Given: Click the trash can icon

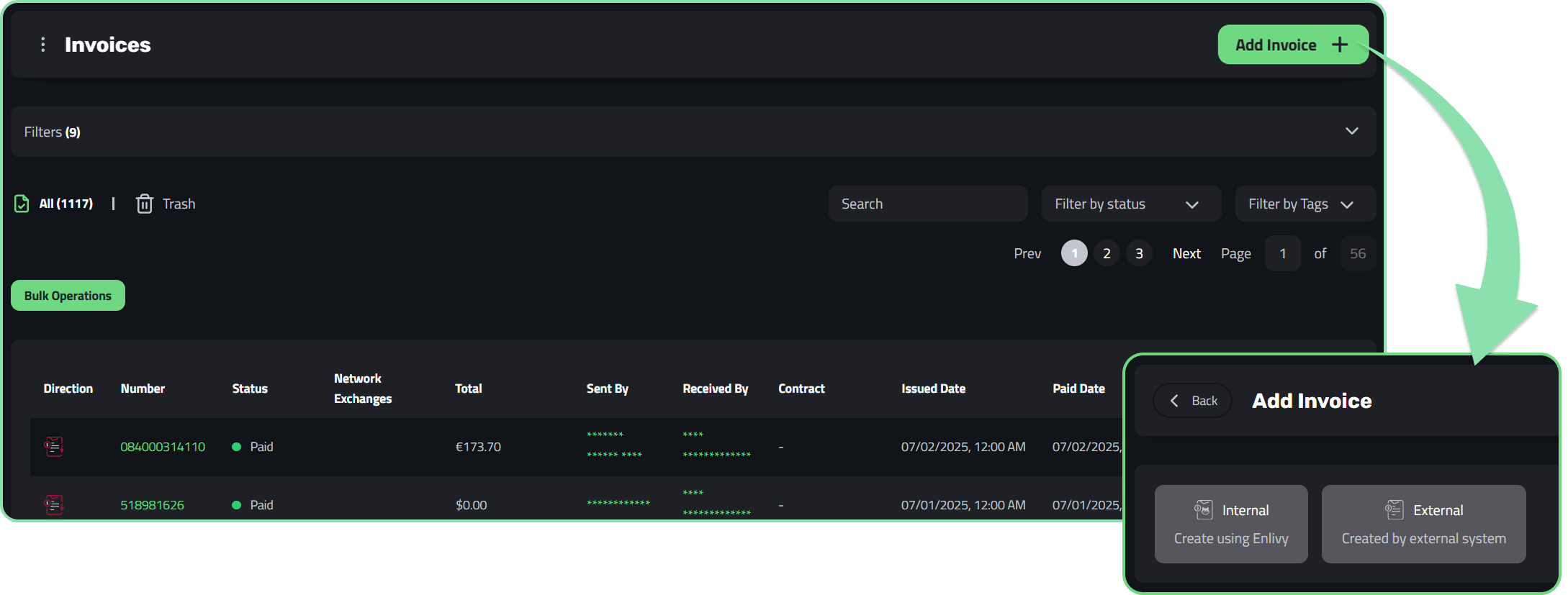Looking at the screenshot, I should click(x=145, y=204).
